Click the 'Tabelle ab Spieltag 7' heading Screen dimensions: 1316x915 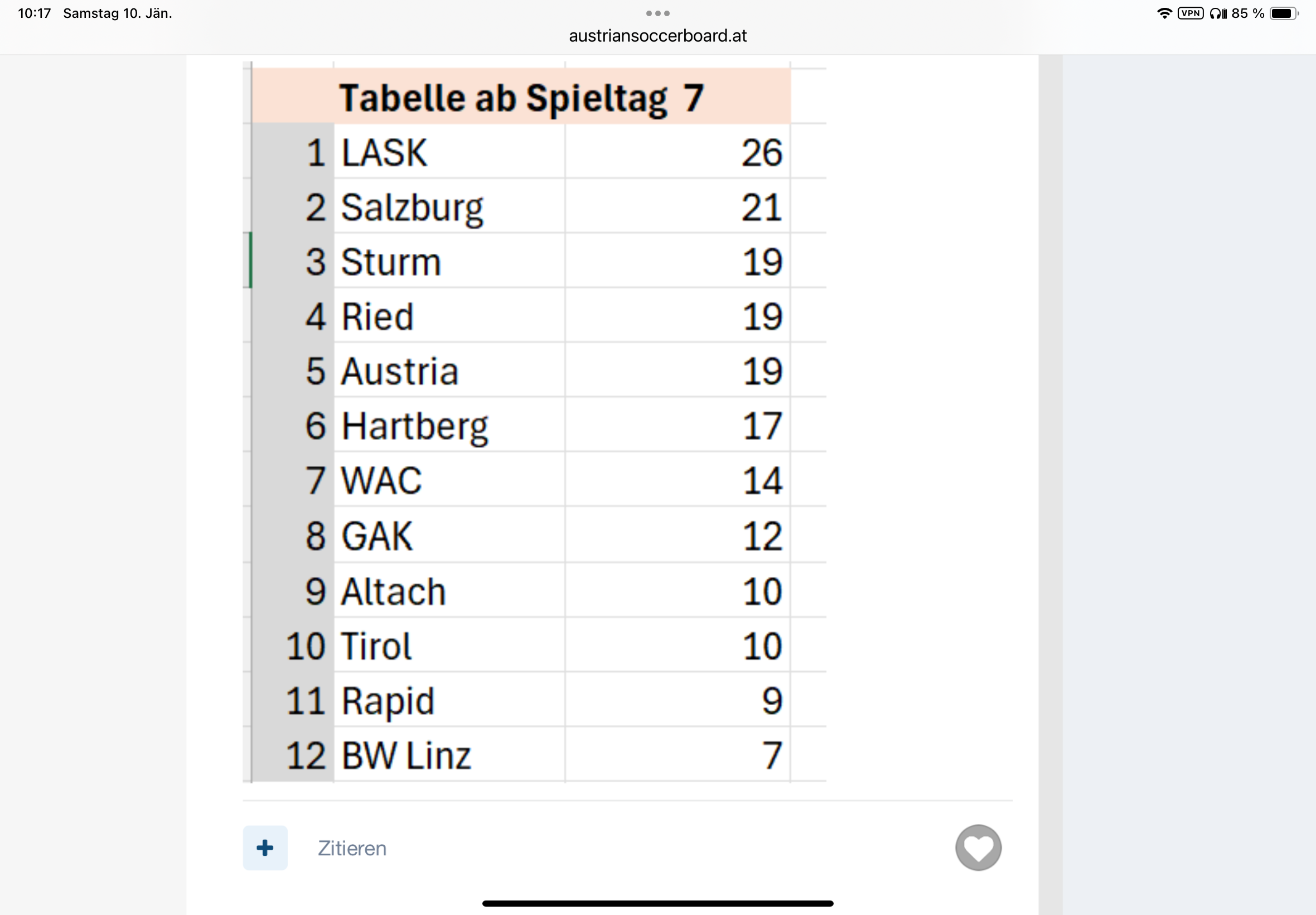click(521, 98)
